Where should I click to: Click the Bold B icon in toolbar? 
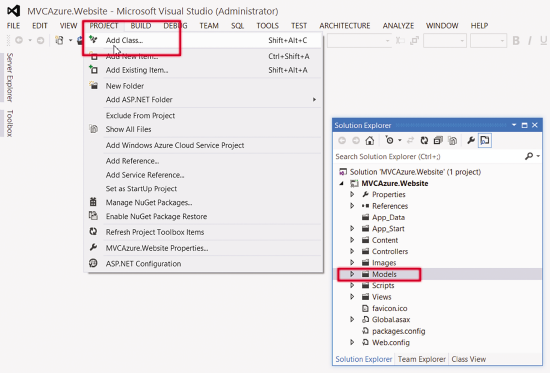[x=516, y=41]
